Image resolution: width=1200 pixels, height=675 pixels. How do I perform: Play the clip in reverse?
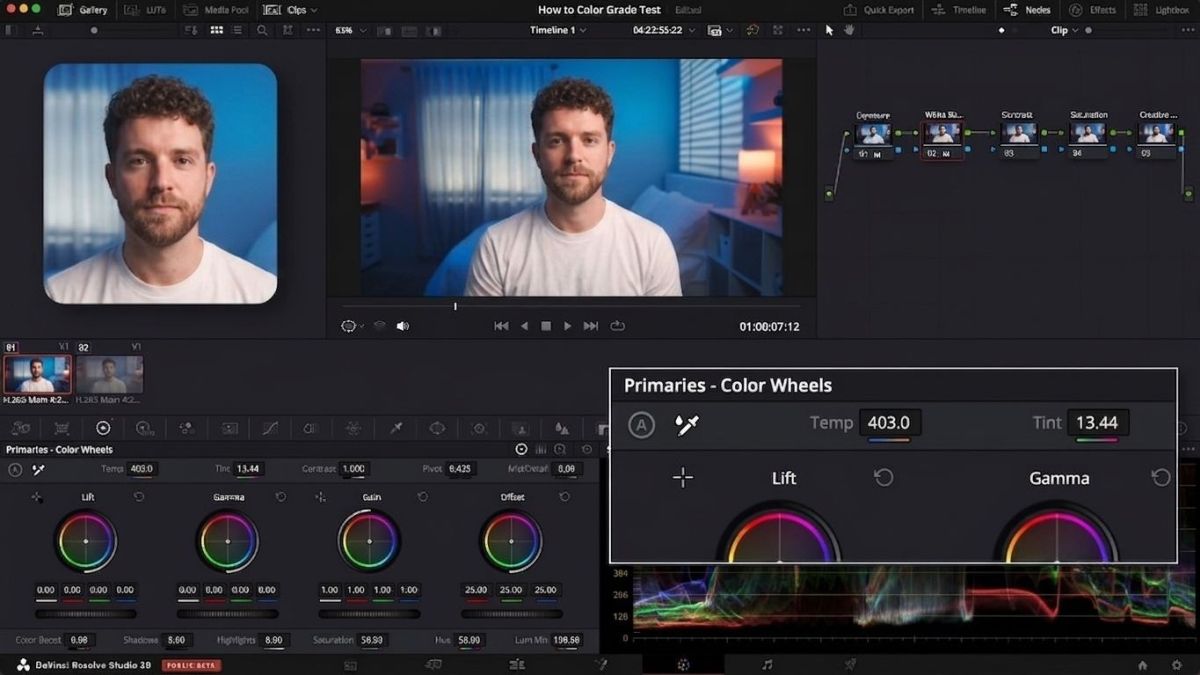tap(524, 326)
